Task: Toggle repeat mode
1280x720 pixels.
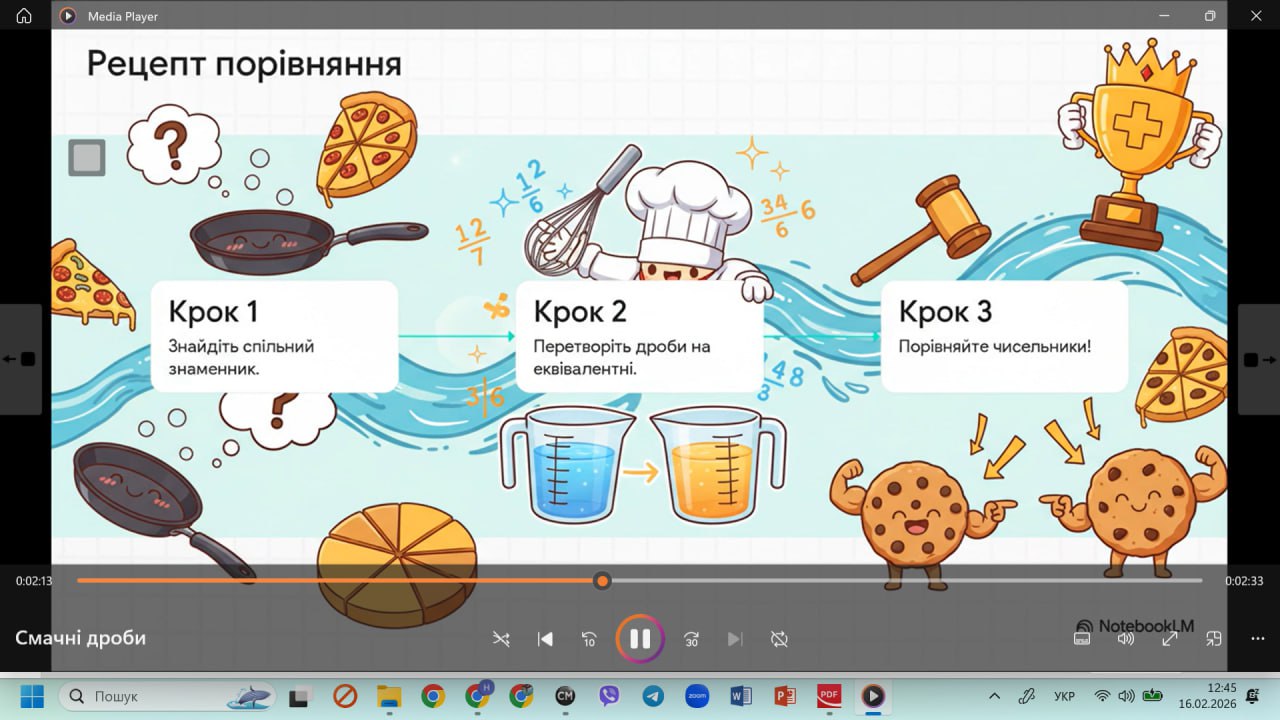Action: 779,639
